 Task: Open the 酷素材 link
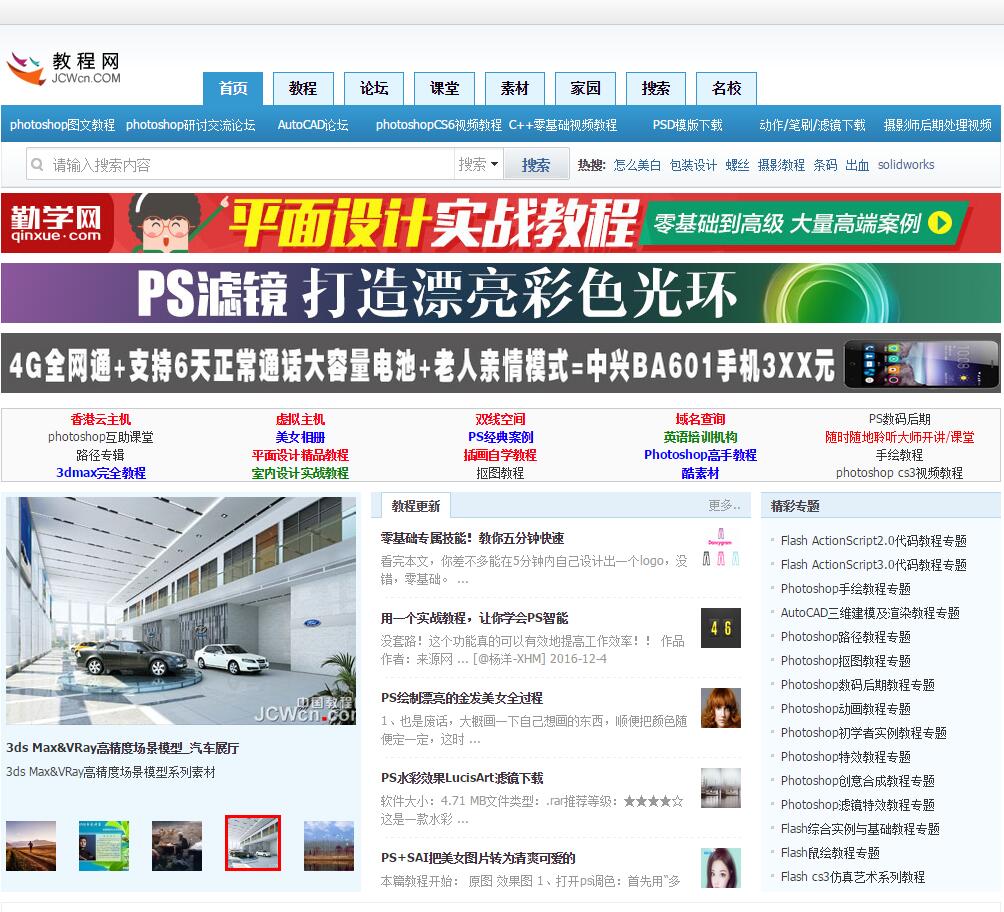pos(700,473)
